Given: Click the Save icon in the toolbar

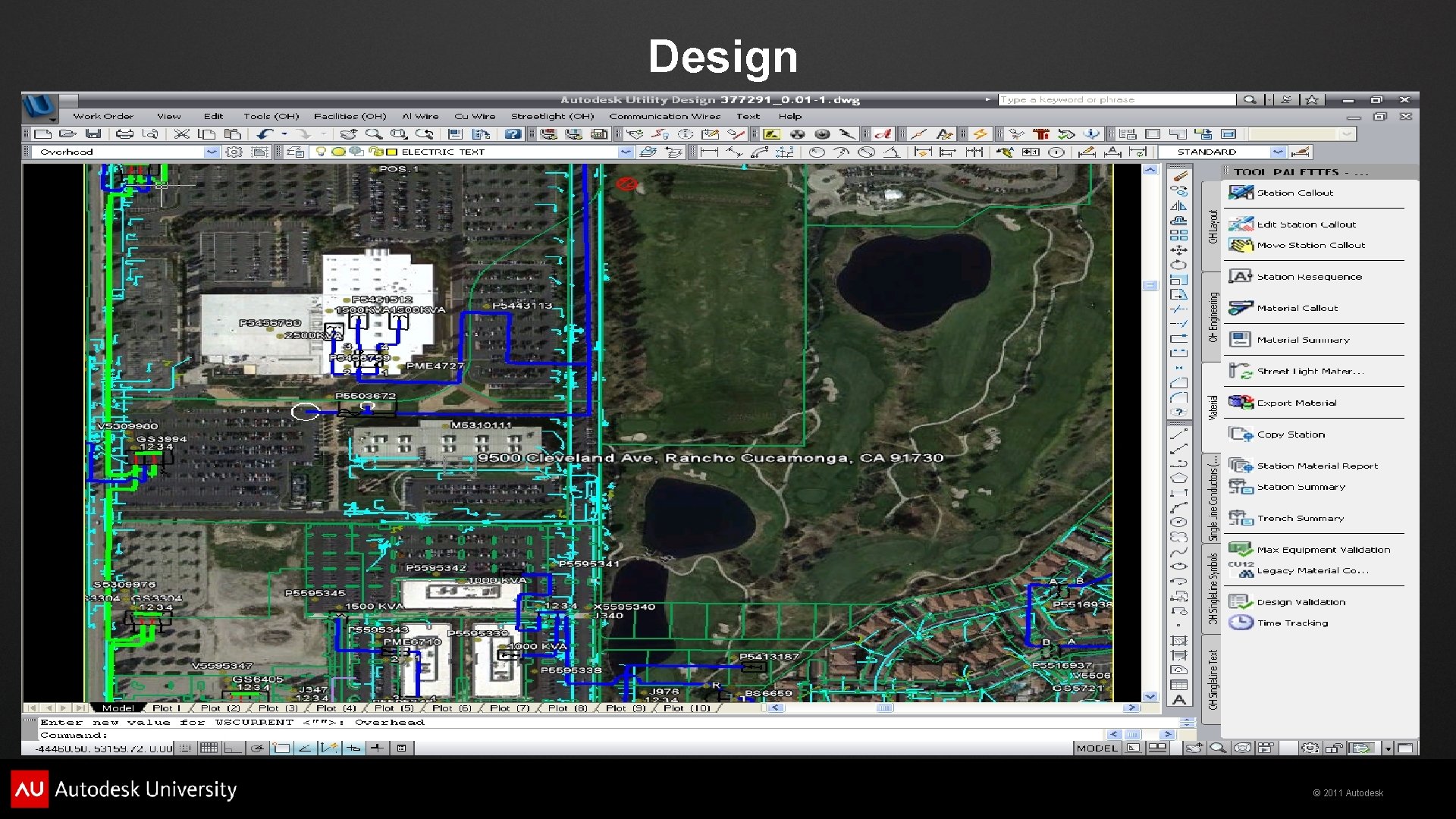Looking at the screenshot, I should click(93, 134).
